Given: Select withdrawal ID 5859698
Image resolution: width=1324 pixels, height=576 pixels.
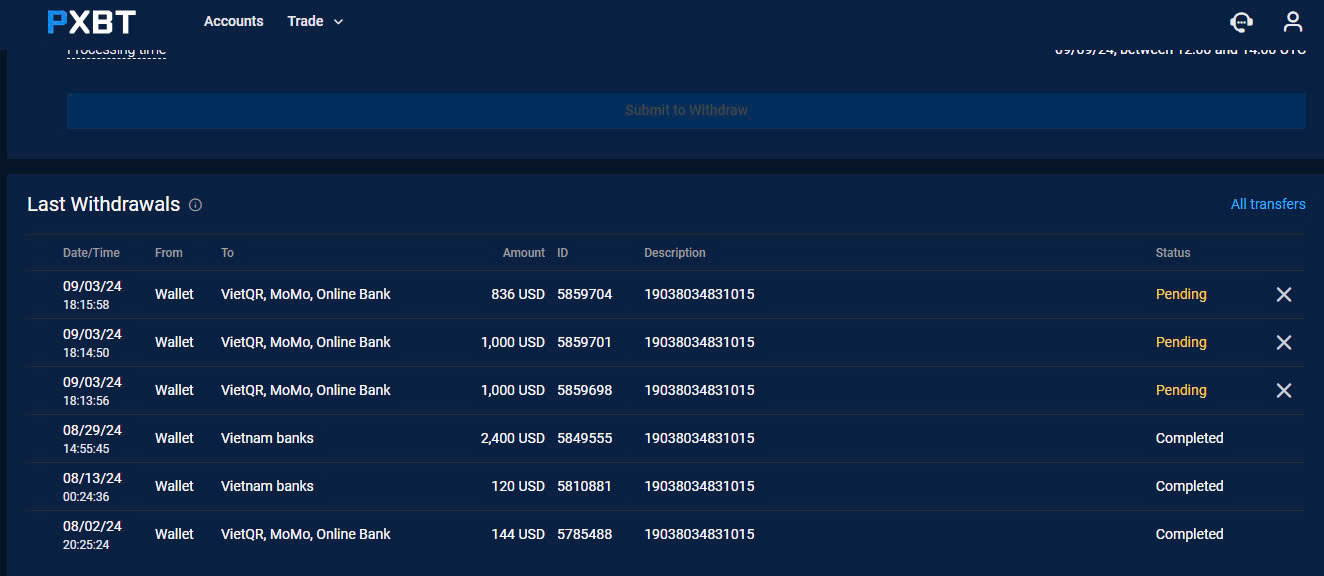Looking at the screenshot, I should pos(584,390).
